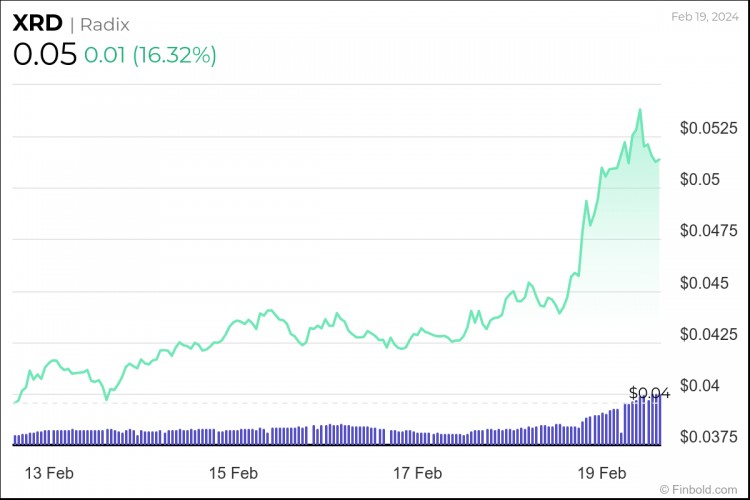Click the last point of the price line
Viewport: 750px width, 500px height.
[660, 159]
